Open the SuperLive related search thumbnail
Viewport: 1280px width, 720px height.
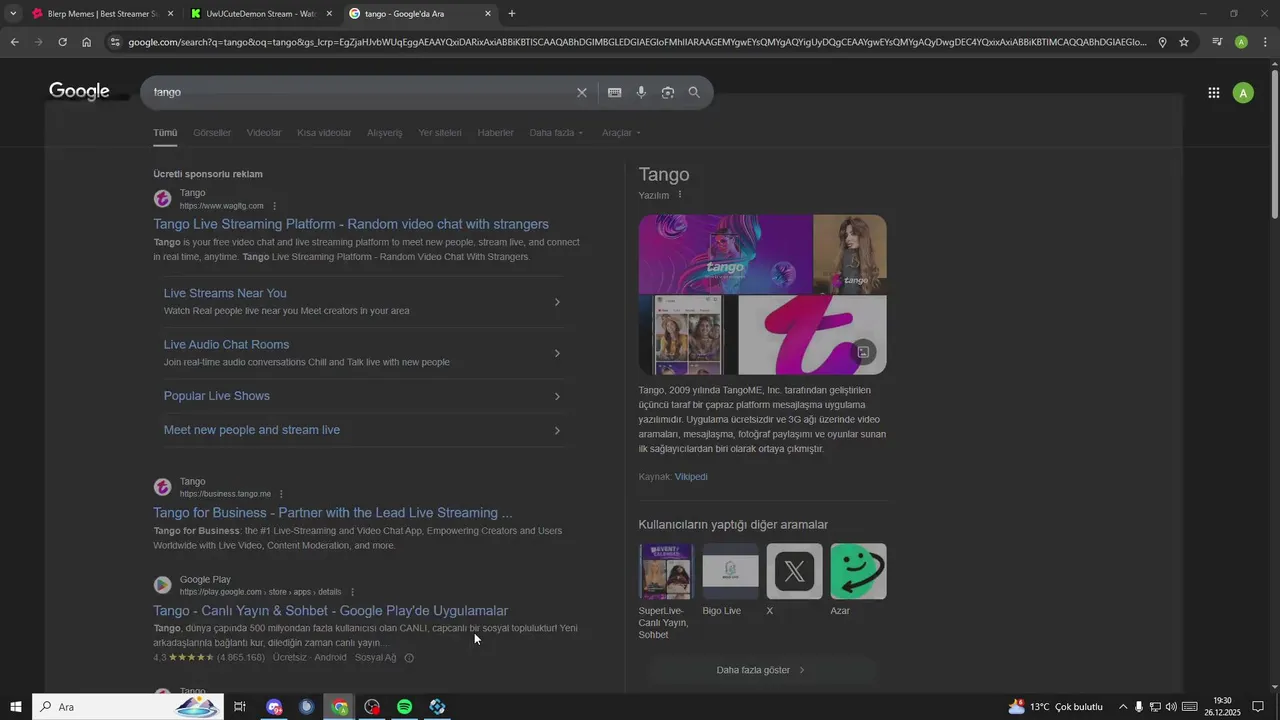(x=665, y=572)
